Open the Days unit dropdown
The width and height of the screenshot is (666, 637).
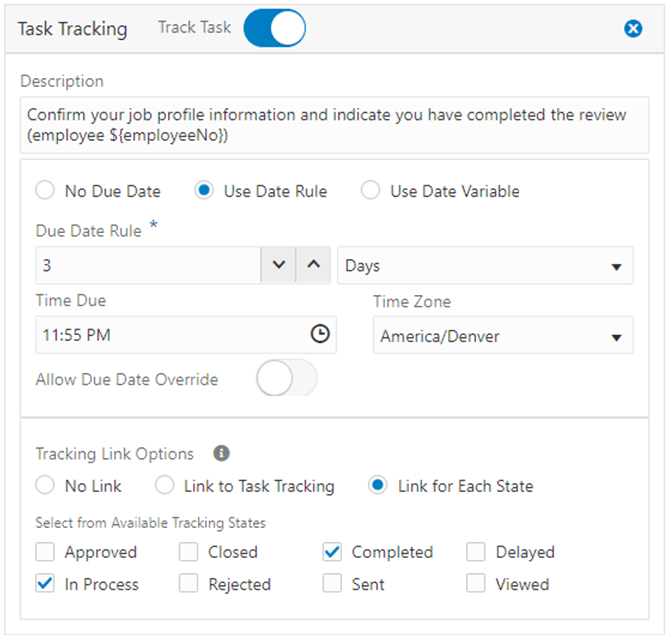(485, 265)
